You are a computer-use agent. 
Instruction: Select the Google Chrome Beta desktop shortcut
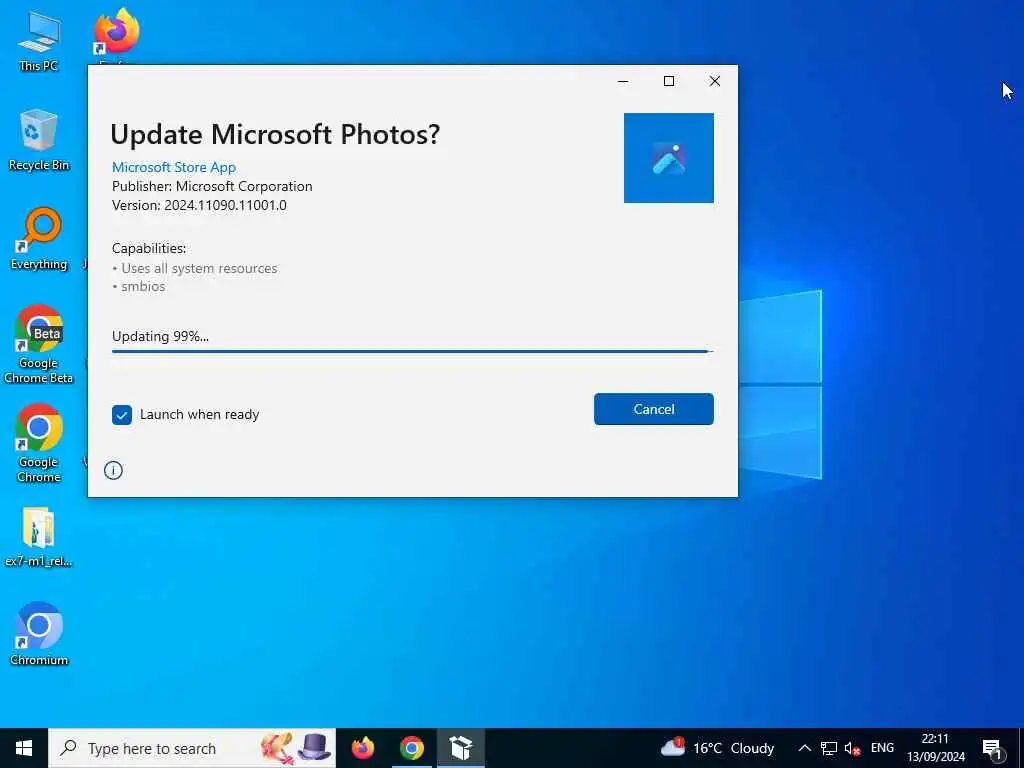click(39, 344)
